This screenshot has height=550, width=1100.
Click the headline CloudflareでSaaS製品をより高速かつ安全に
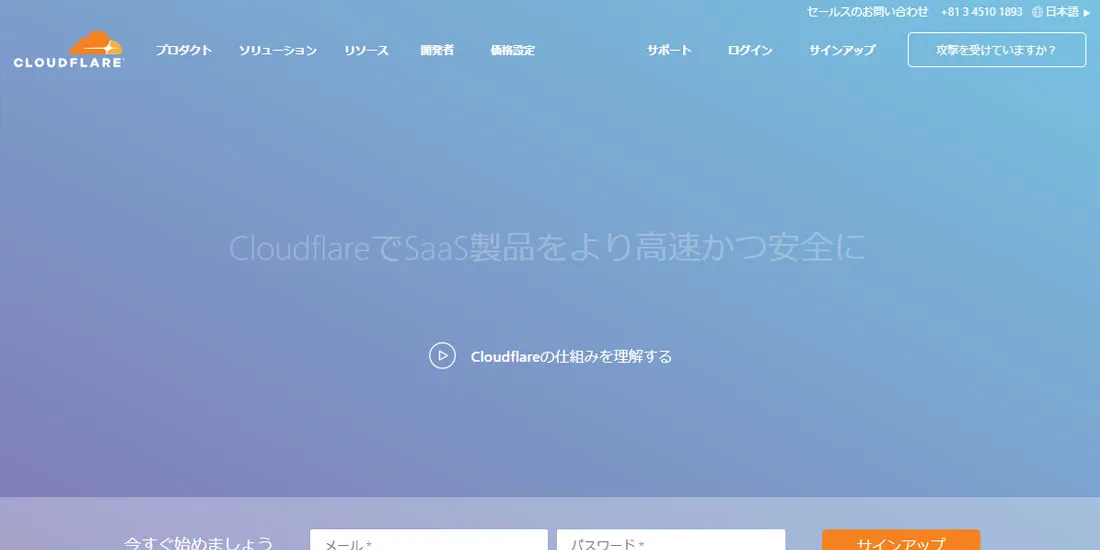[x=547, y=248]
